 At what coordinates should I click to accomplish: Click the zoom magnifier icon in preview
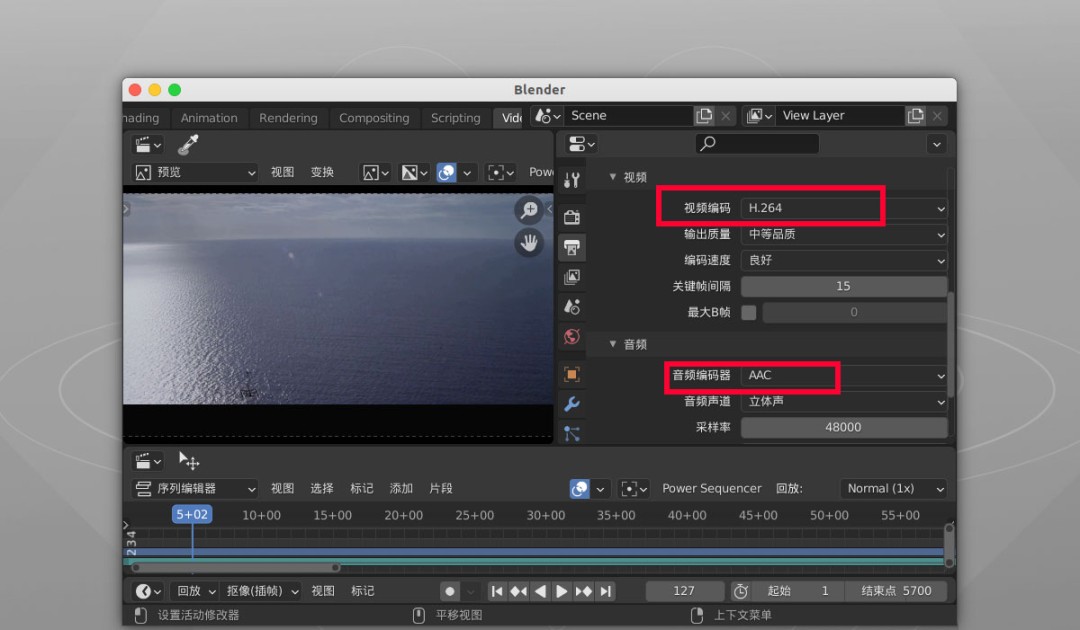click(529, 210)
